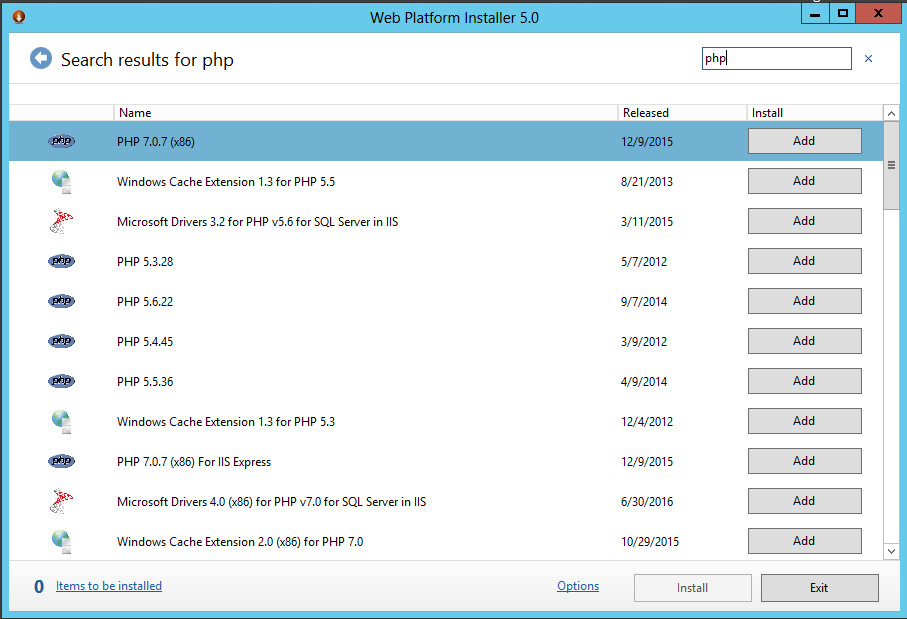This screenshot has height=619, width=907.
Task: Open the Options link
Action: tap(578, 586)
